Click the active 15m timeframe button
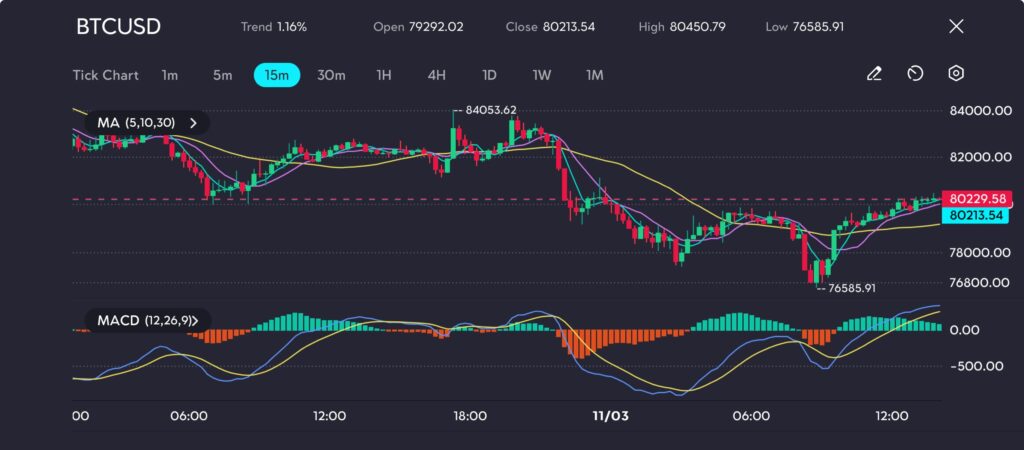The height and width of the screenshot is (450, 1024). [277, 75]
